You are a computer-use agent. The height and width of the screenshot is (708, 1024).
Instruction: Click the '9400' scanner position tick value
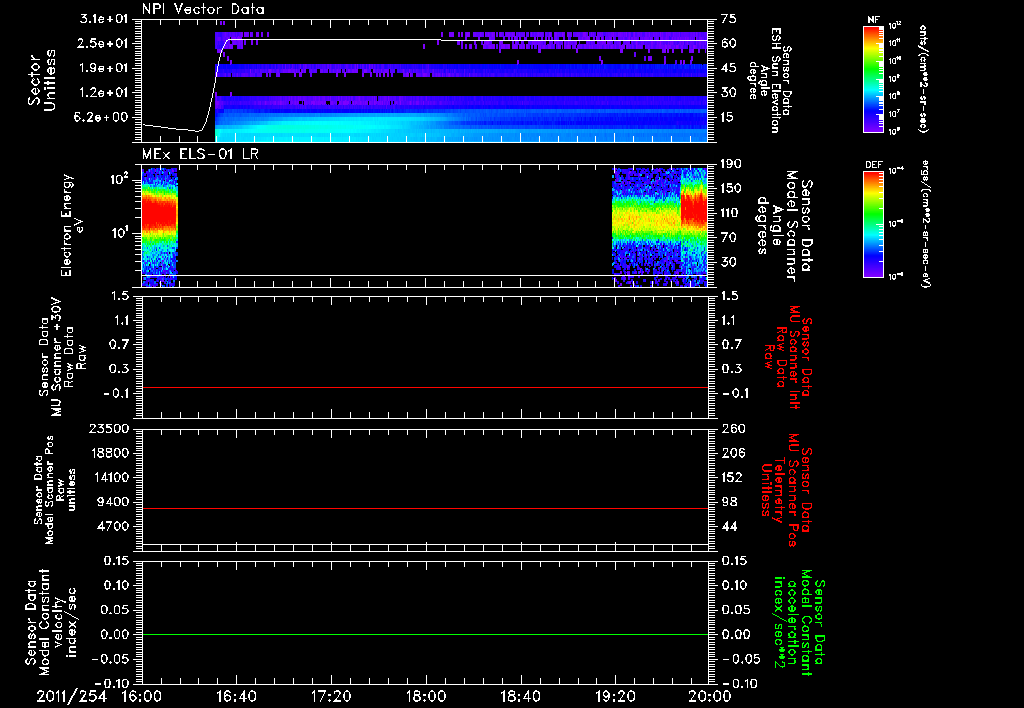(112, 502)
